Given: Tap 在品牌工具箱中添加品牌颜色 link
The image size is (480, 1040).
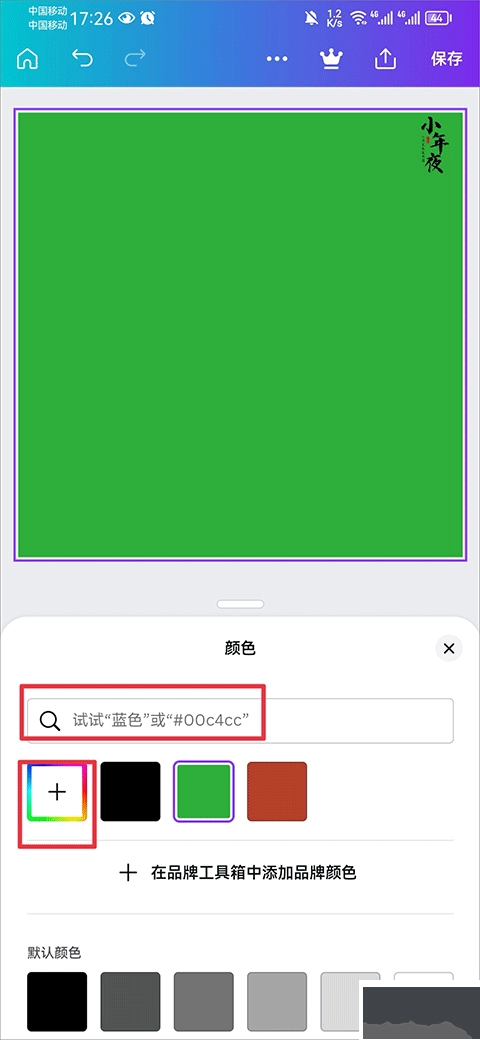Looking at the screenshot, I should click(x=237, y=872).
